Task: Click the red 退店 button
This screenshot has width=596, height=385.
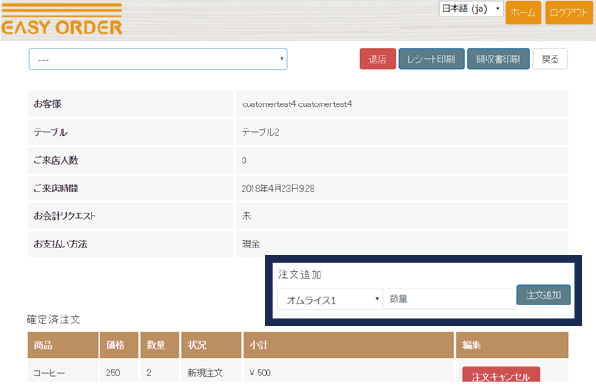Action: pyautogui.click(x=377, y=59)
